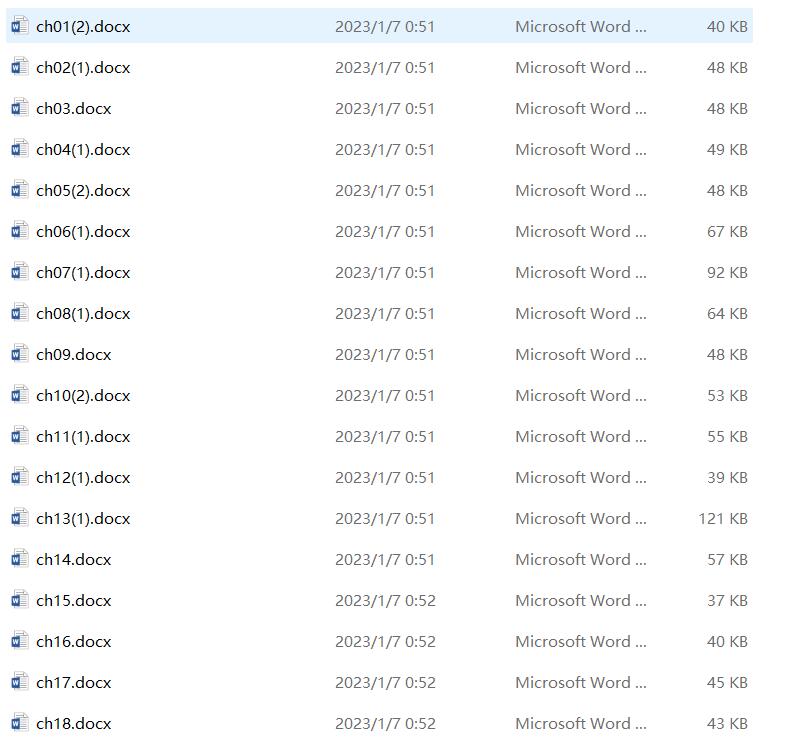Viewport: 785px width, 753px height.
Task: Select the file name ch01(2).docx
Action: pos(83,27)
